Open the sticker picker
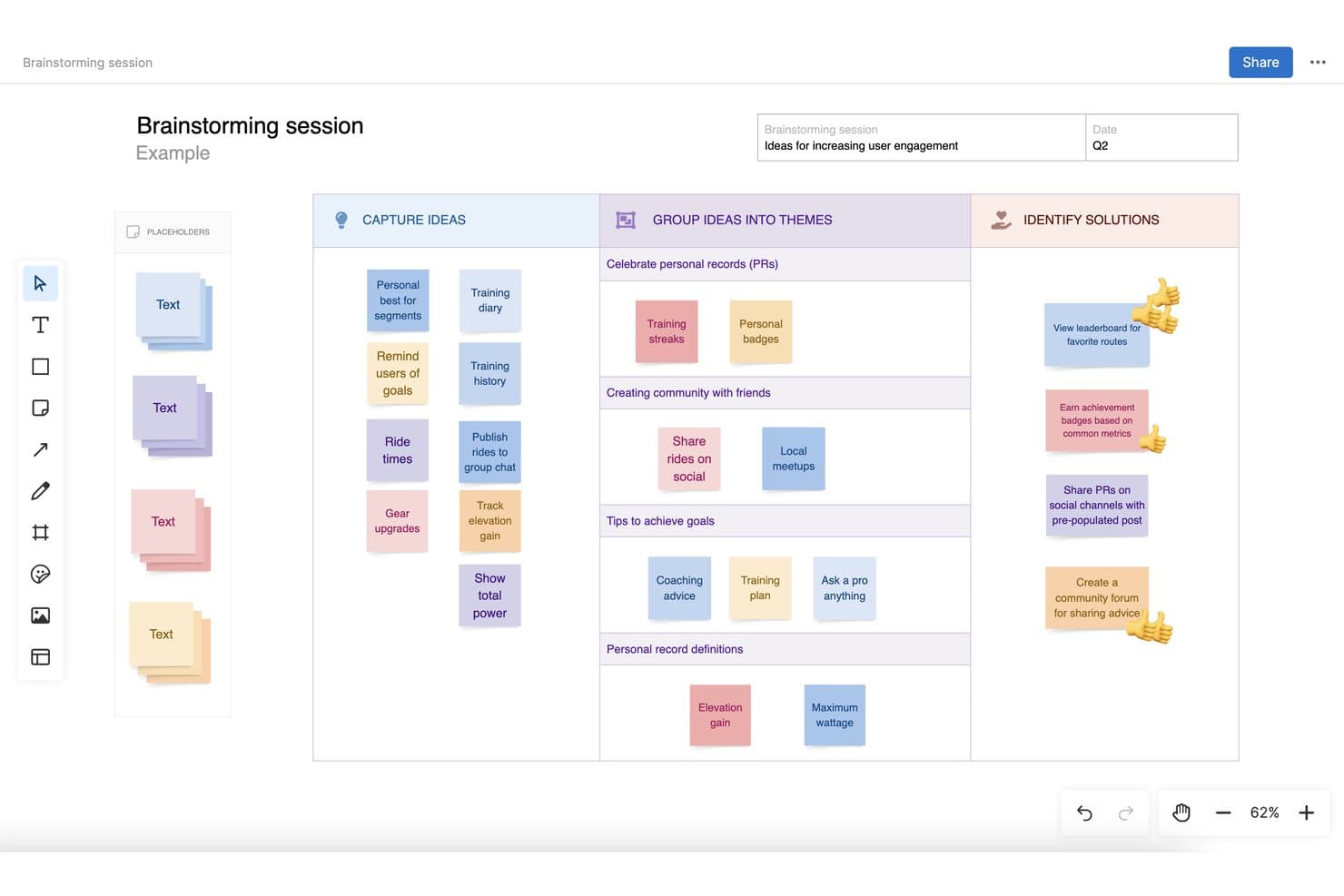 (40, 574)
